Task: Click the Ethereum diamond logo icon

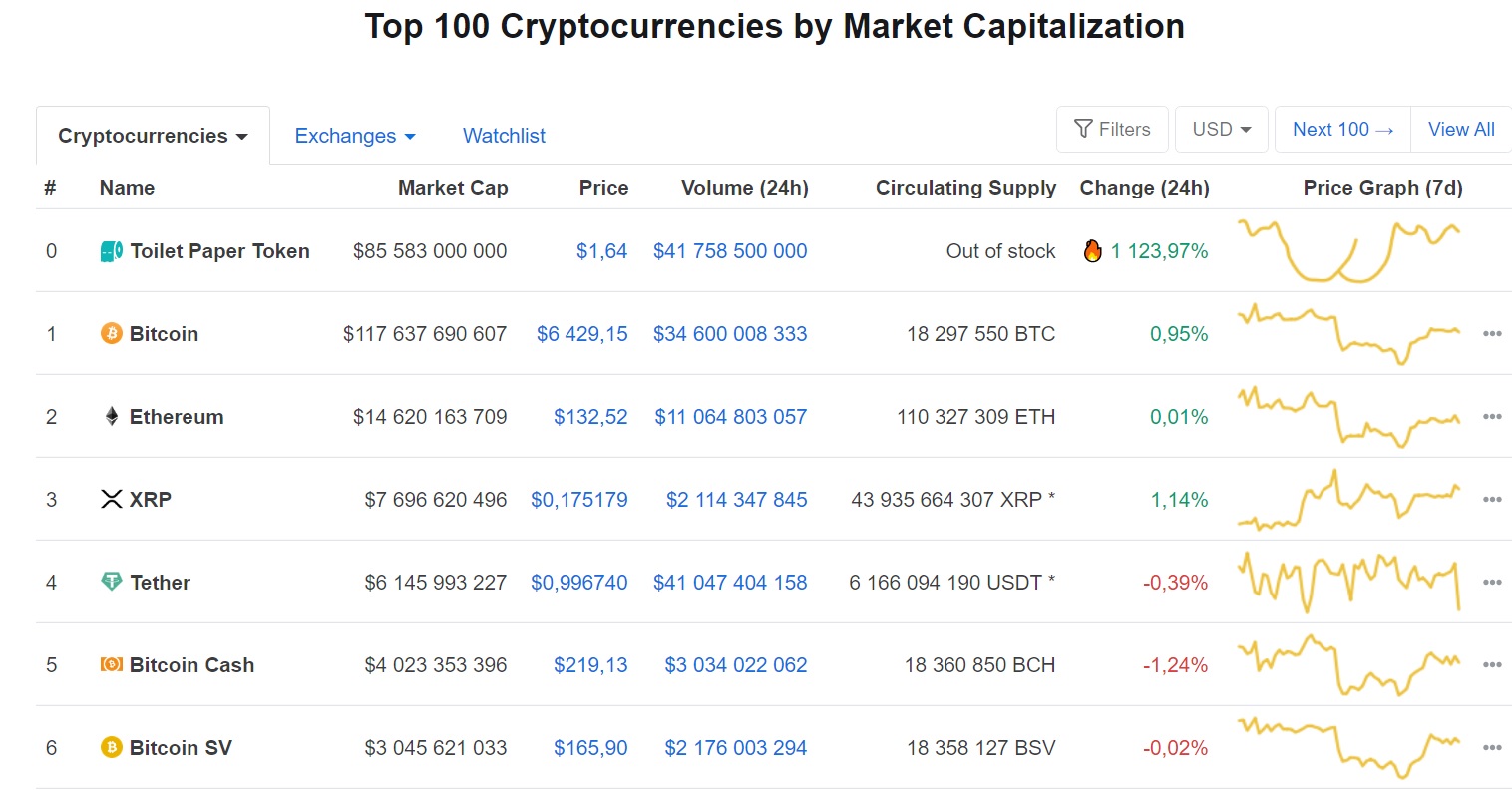Action: [112, 417]
